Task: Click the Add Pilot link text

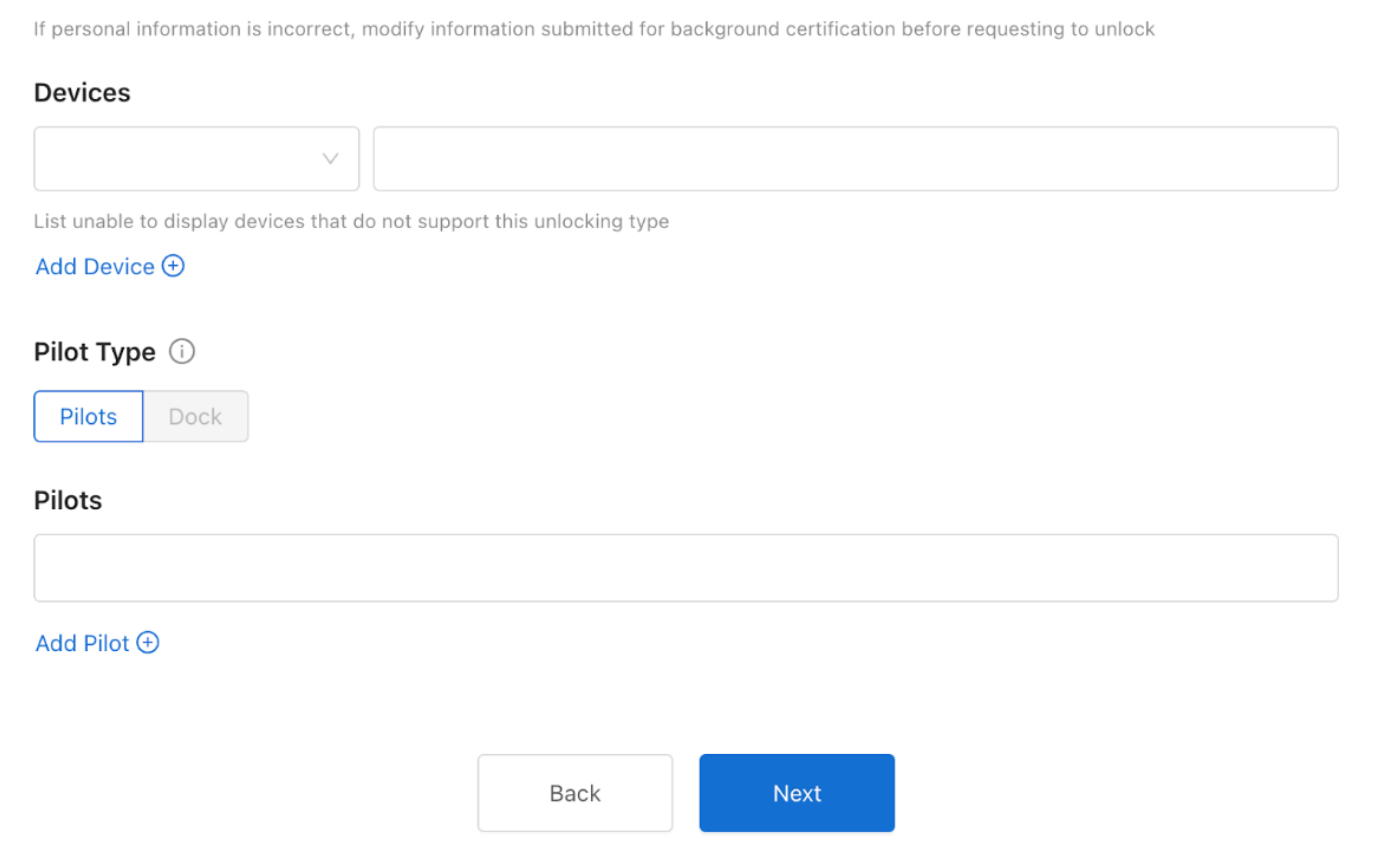Action: tap(83, 644)
